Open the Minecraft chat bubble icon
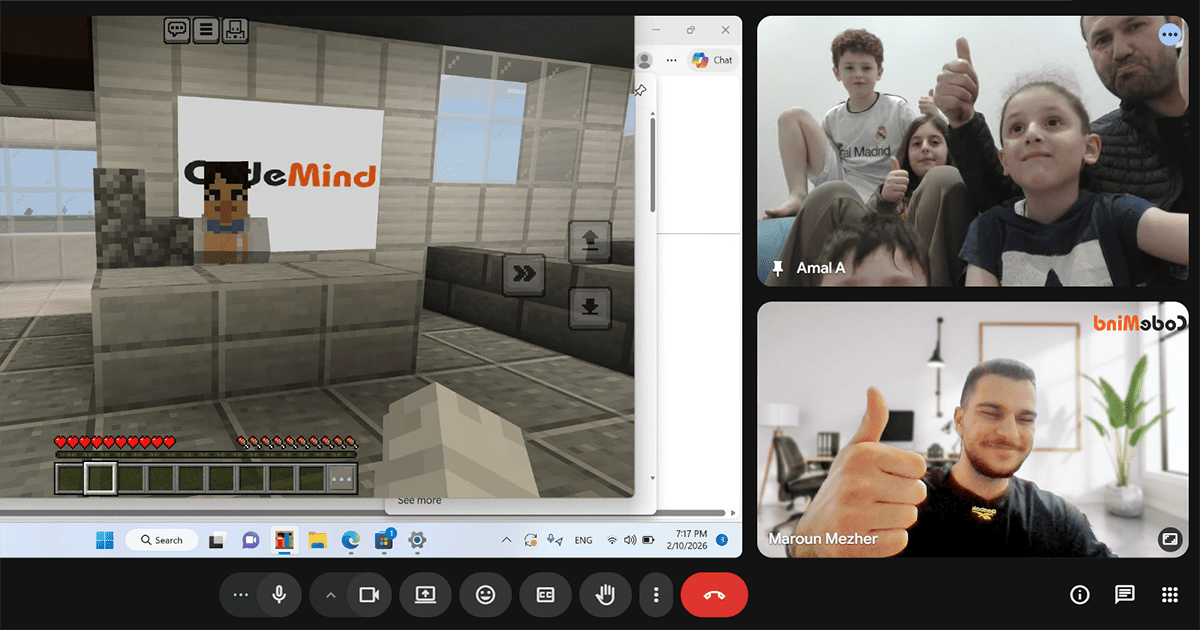 coord(177,30)
